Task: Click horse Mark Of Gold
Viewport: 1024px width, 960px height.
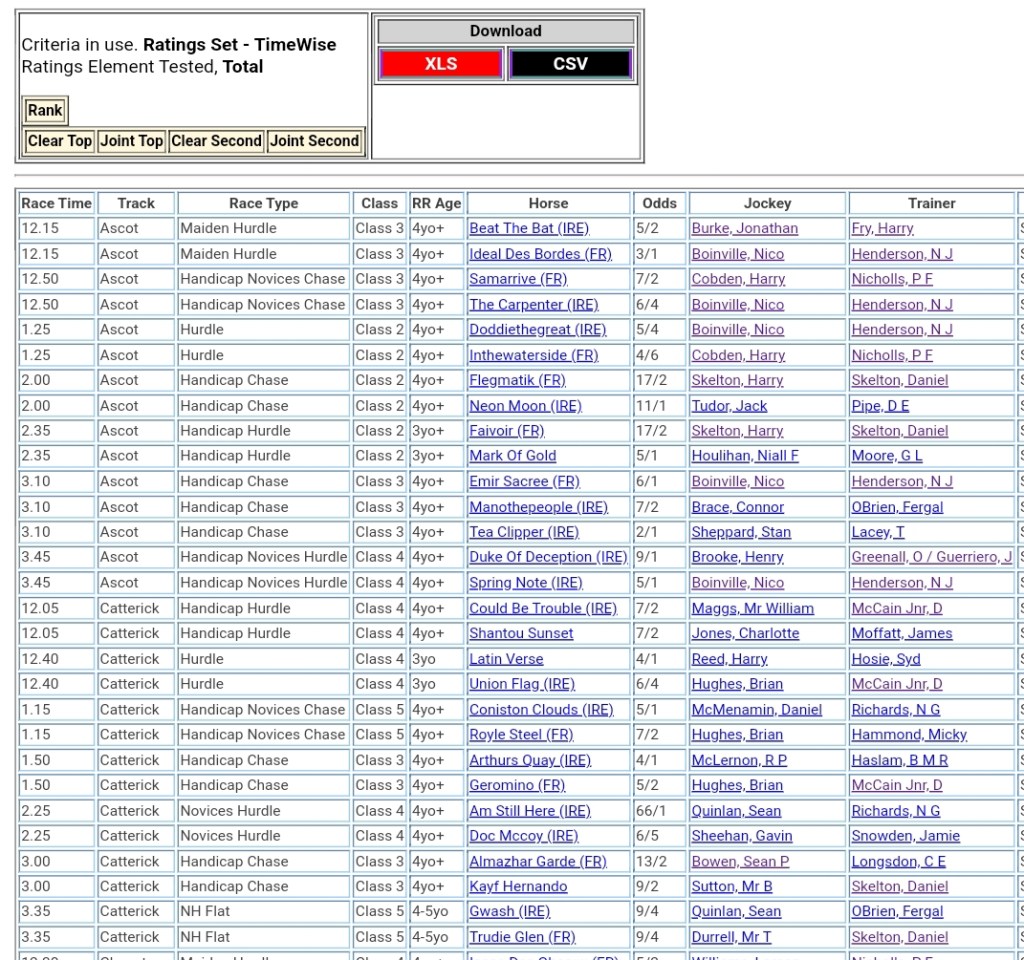Action: point(512,456)
